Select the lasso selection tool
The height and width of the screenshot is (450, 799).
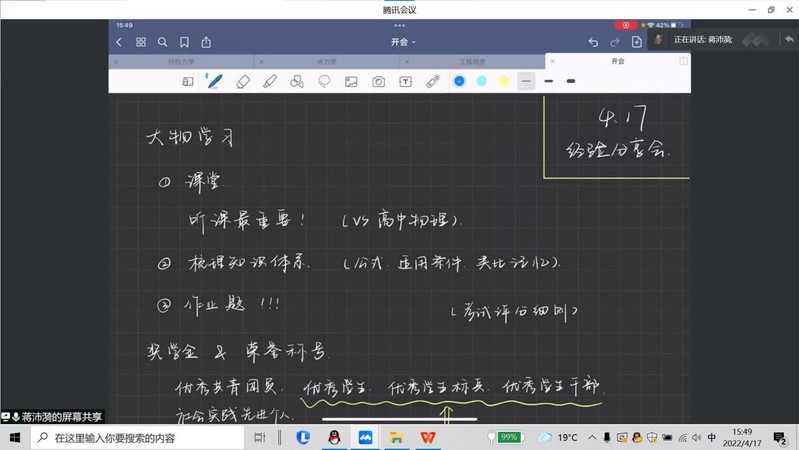coord(324,81)
